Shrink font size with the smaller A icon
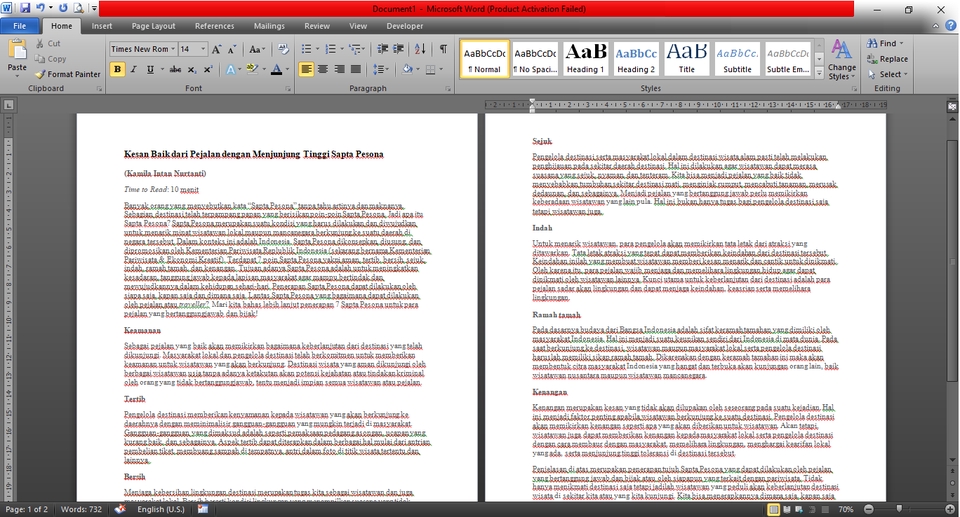The height and width of the screenshot is (517, 960). [232, 49]
